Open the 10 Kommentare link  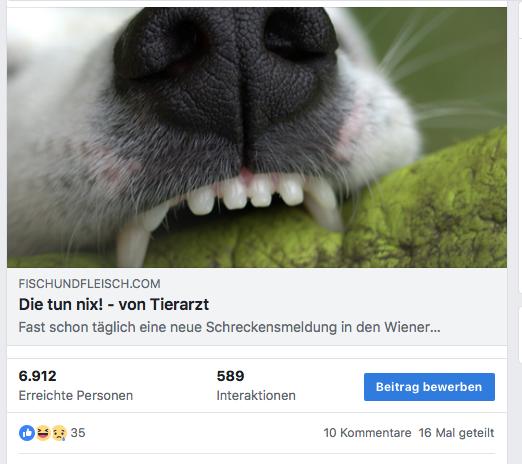click(x=367, y=433)
